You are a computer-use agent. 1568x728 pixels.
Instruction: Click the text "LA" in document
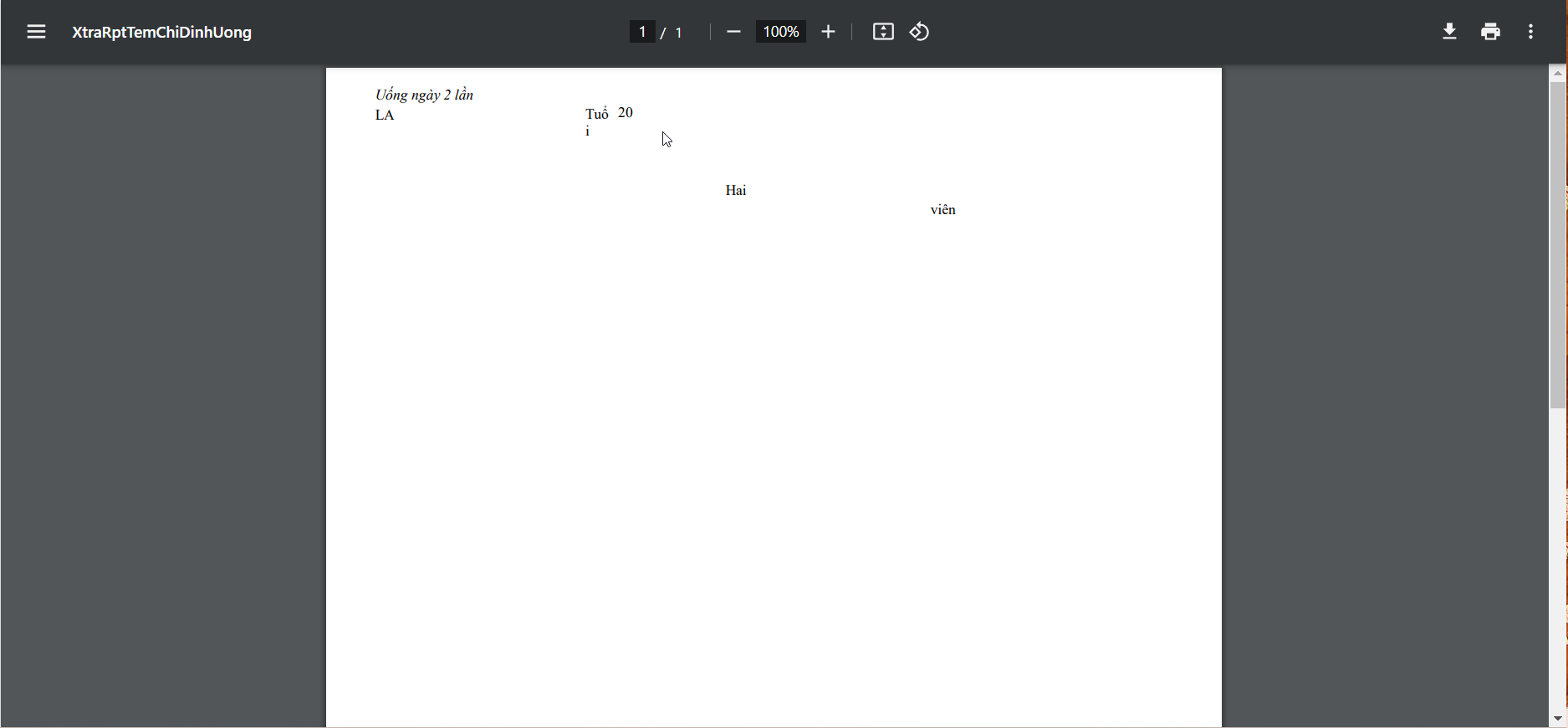pyautogui.click(x=385, y=115)
